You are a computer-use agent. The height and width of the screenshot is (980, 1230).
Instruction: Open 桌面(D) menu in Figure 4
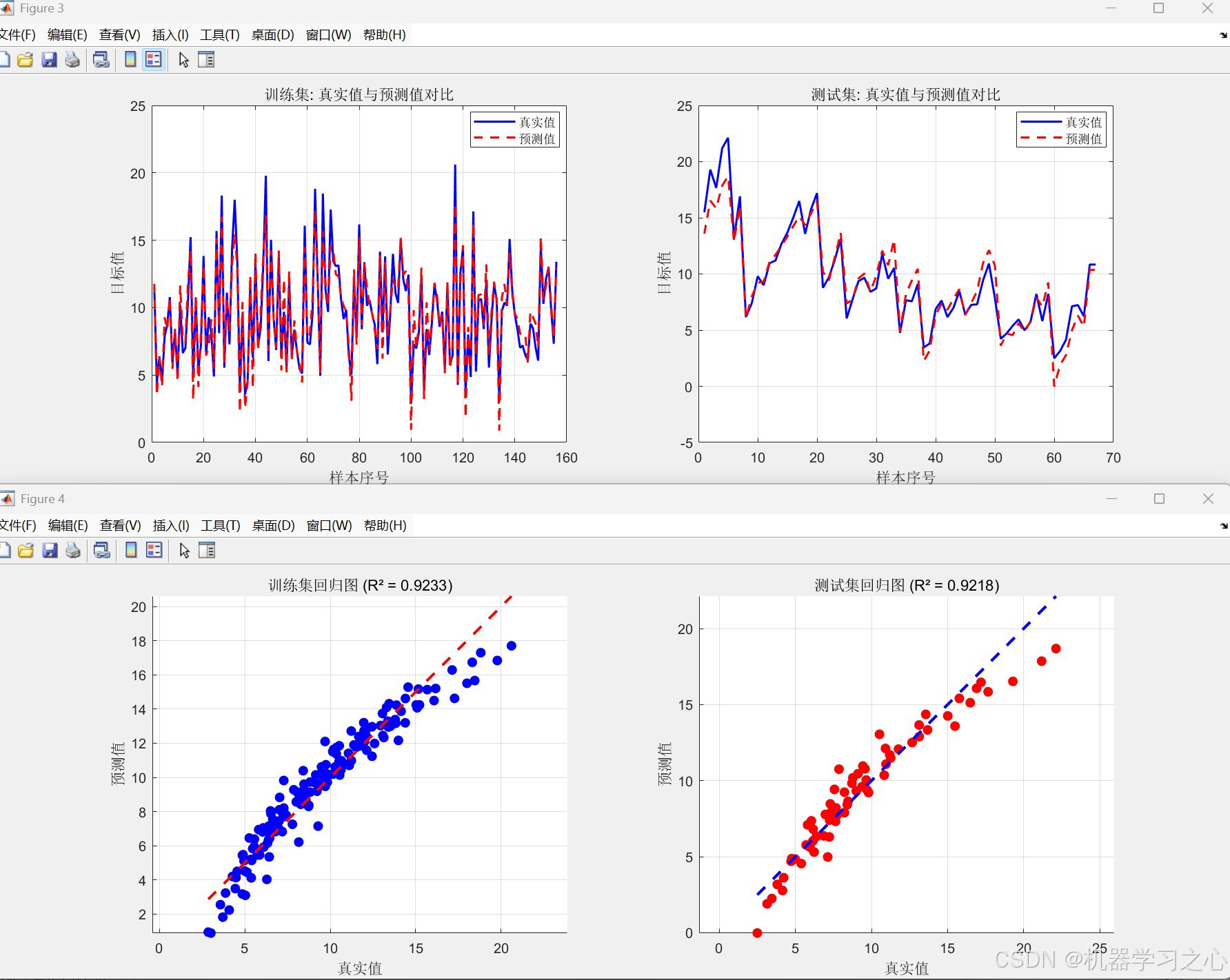pyautogui.click(x=273, y=526)
